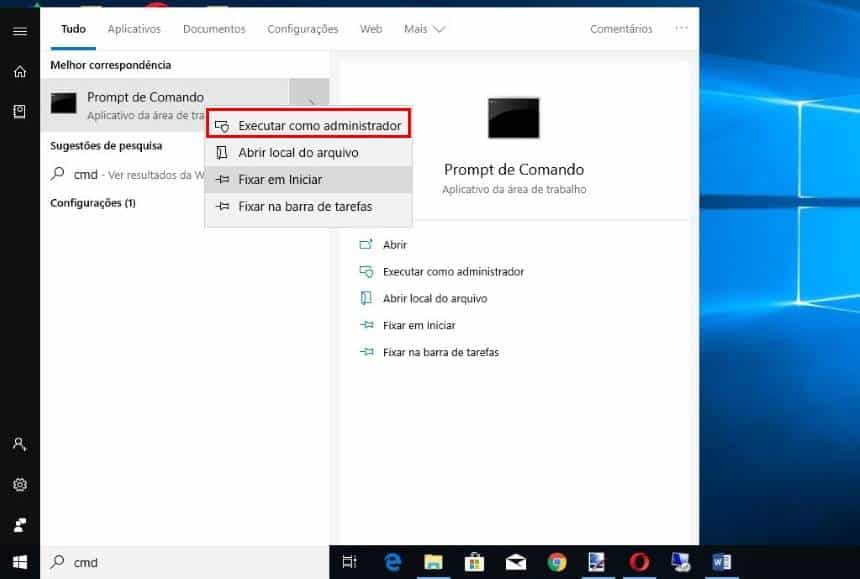860x579 pixels.
Task: Open the user account icon in the sidebar
Action: coord(20,444)
